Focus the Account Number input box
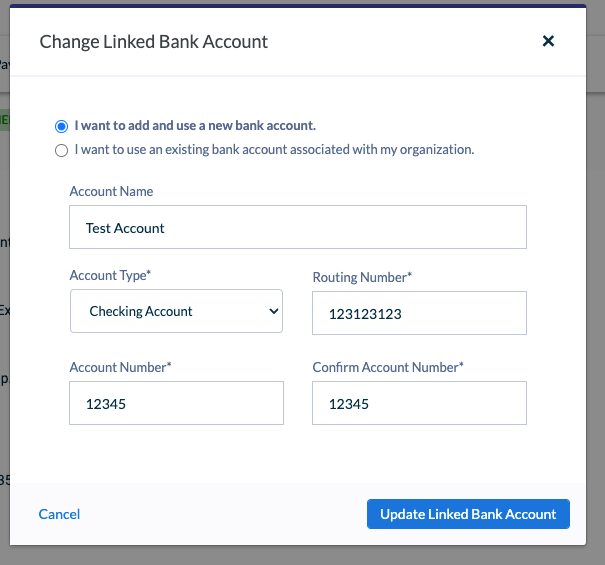Viewport: 605px width, 565px height. pos(176,403)
